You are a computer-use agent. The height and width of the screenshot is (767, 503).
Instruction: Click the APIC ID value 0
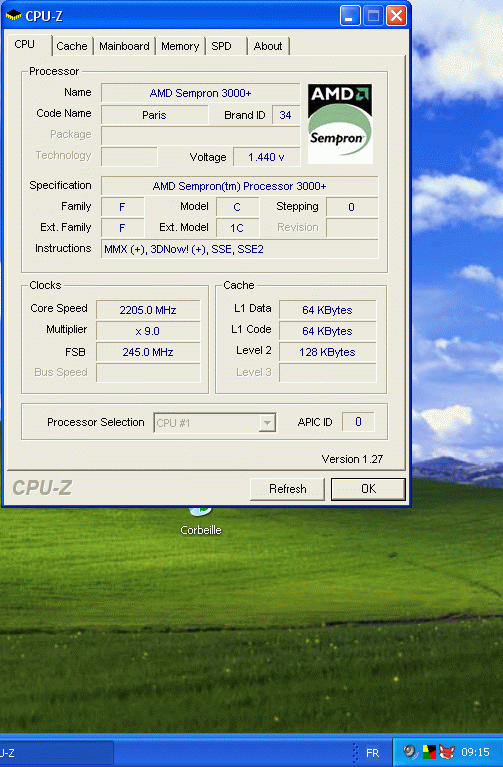359,422
